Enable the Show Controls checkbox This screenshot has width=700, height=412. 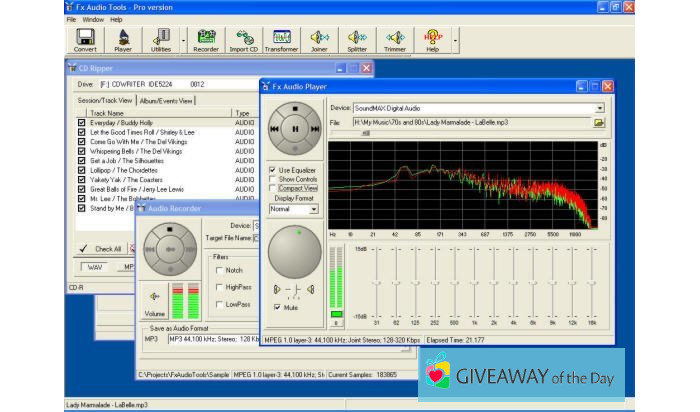[x=273, y=179]
